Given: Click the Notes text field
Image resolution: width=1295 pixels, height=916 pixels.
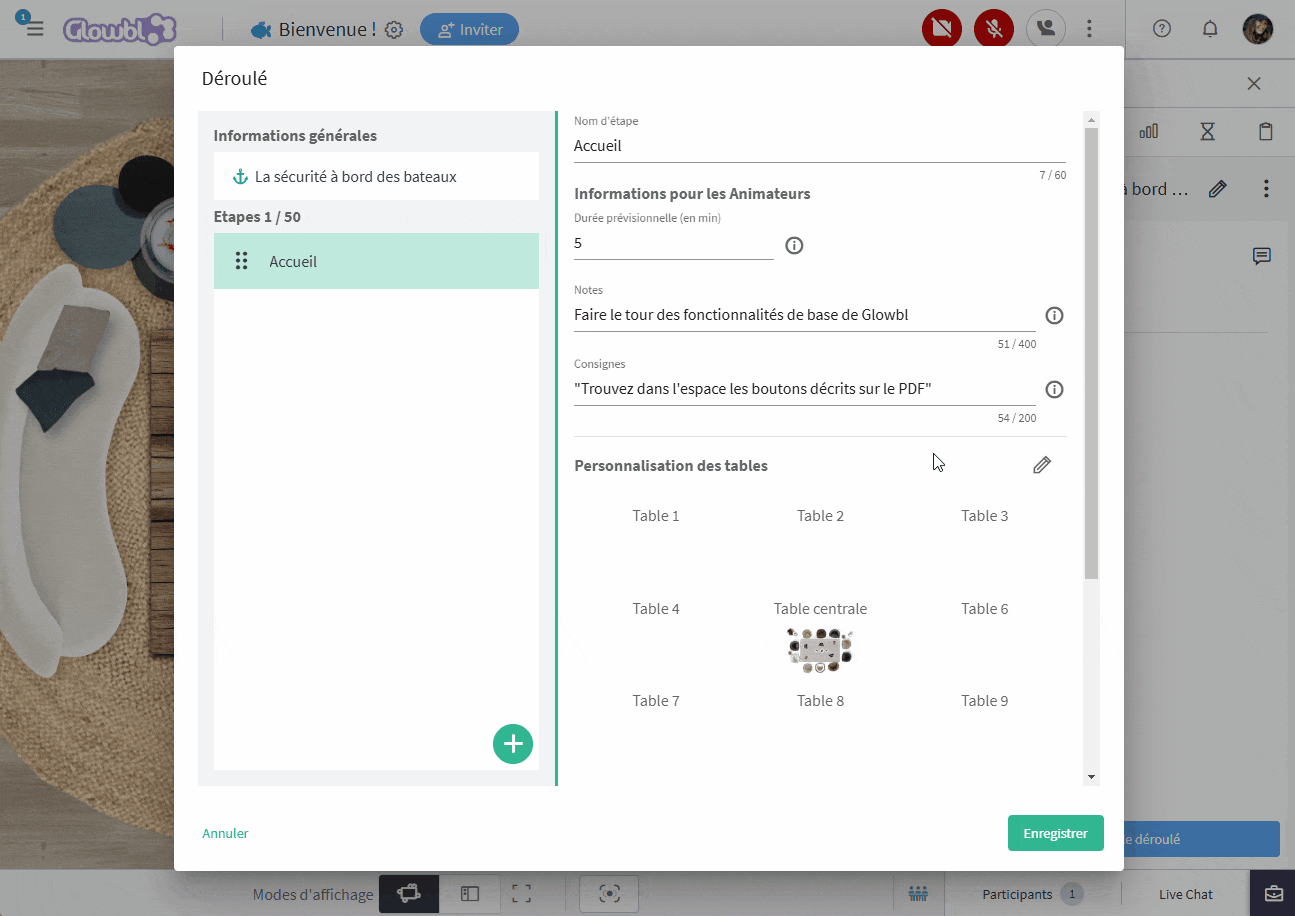Looking at the screenshot, I should click(805, 316).
